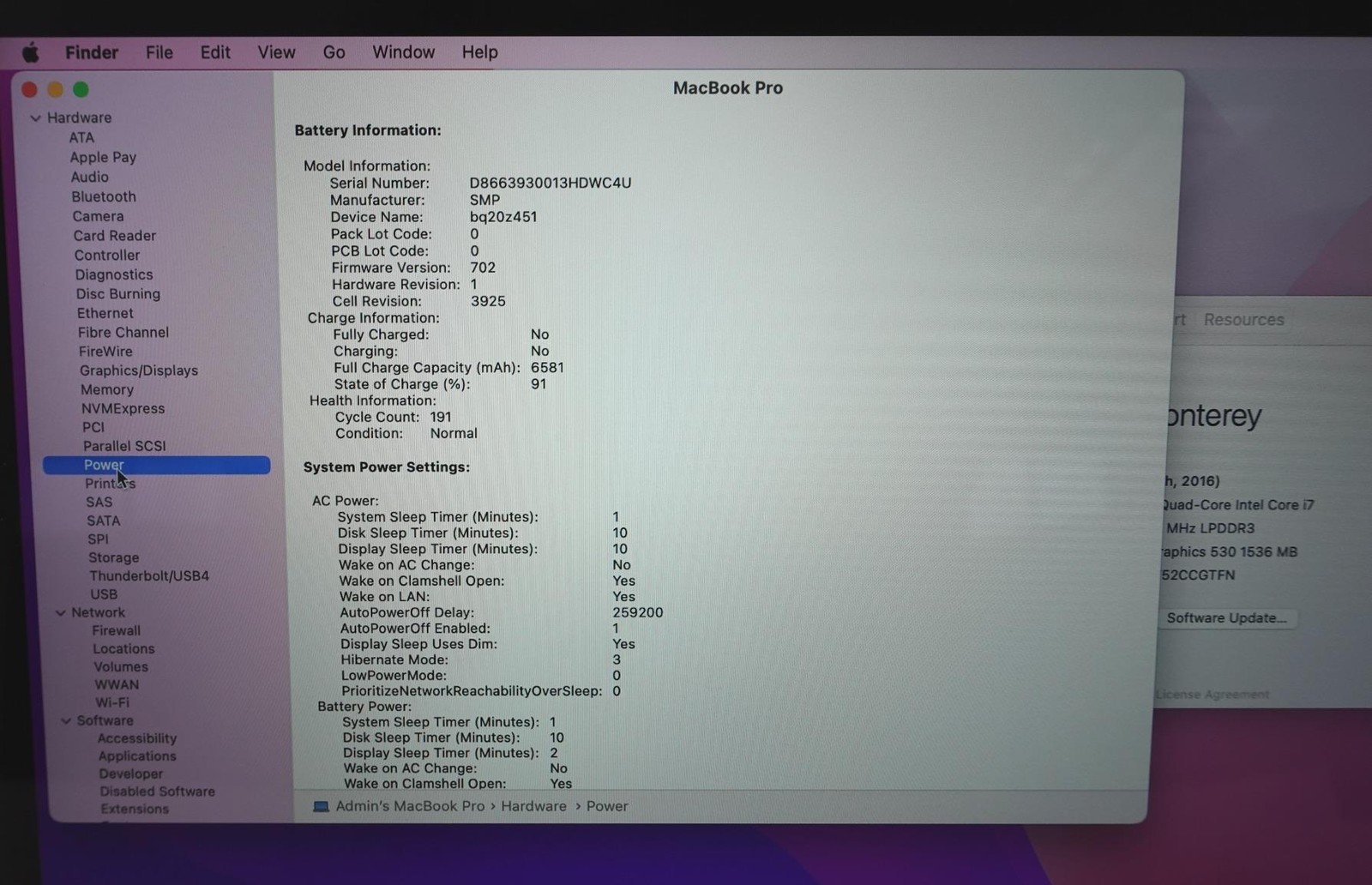Select SATA in the sidebar
Image resolution: width=1372 pixels, height=885 pixels.
coord(103,521)
